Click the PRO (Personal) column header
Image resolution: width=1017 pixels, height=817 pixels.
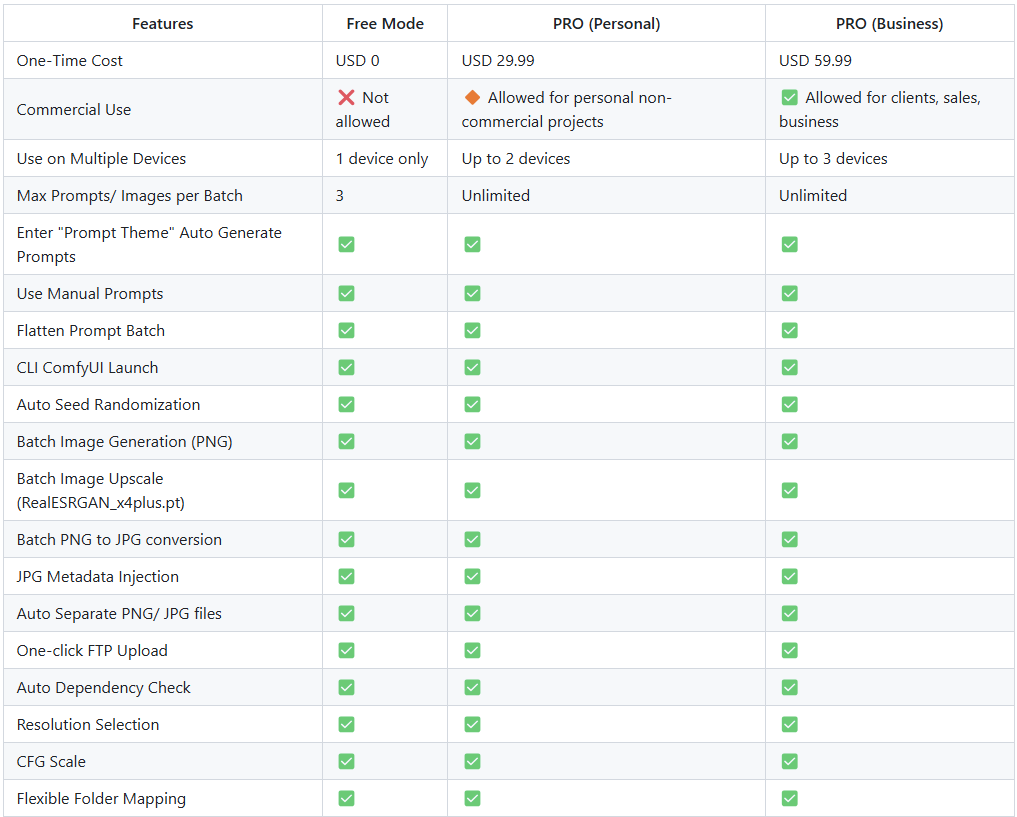606,23
